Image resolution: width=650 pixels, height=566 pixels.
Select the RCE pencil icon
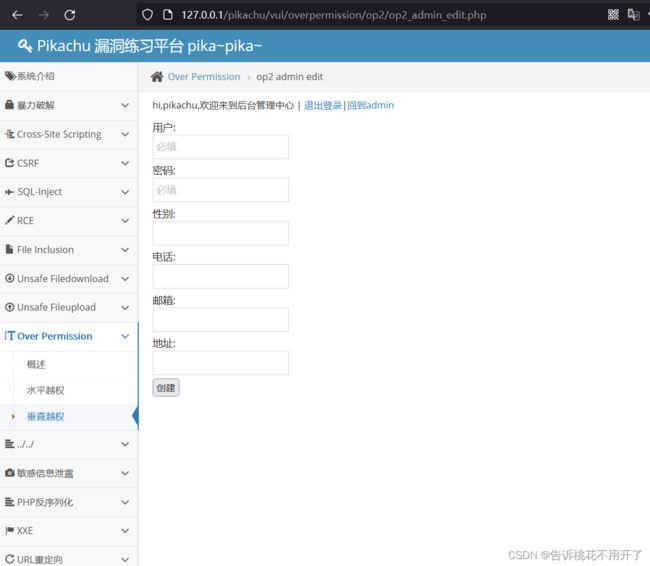pos(9,220)
